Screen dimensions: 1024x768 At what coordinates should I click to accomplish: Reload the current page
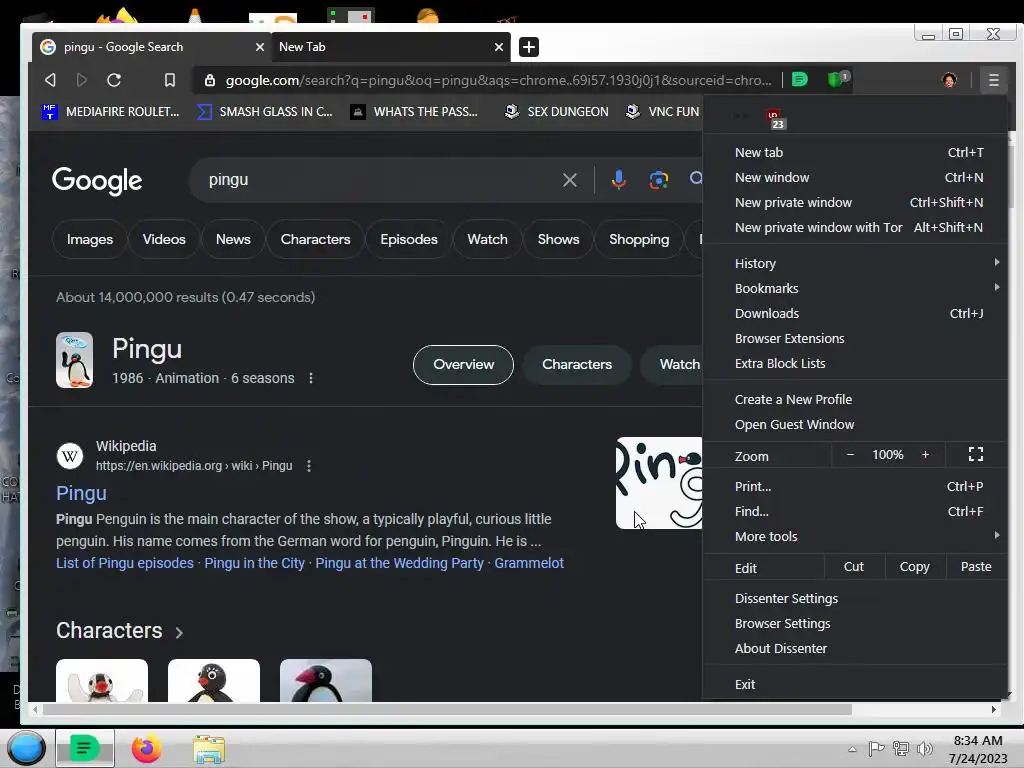click(114, 80)
